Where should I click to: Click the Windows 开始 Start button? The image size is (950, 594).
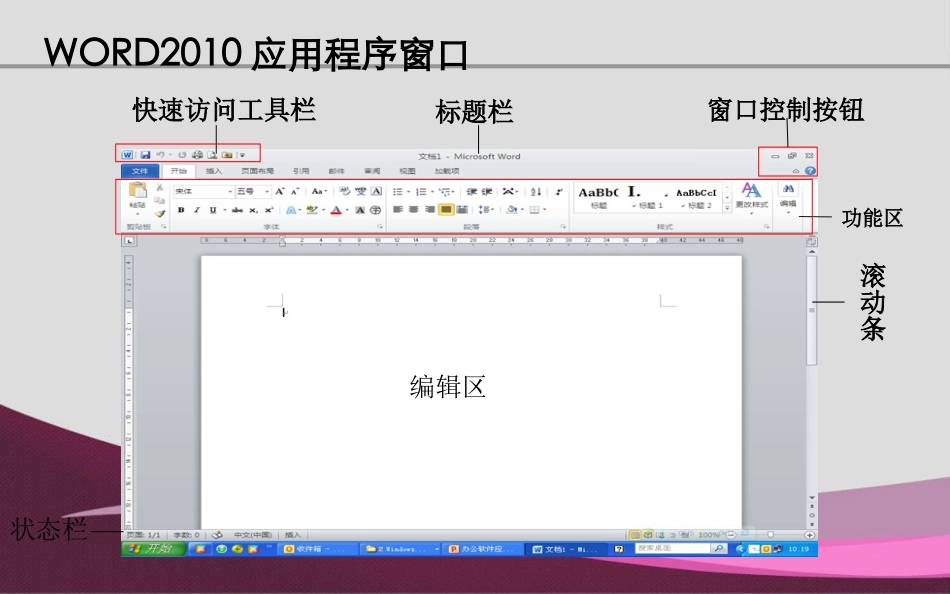click(x=153, y=549)
